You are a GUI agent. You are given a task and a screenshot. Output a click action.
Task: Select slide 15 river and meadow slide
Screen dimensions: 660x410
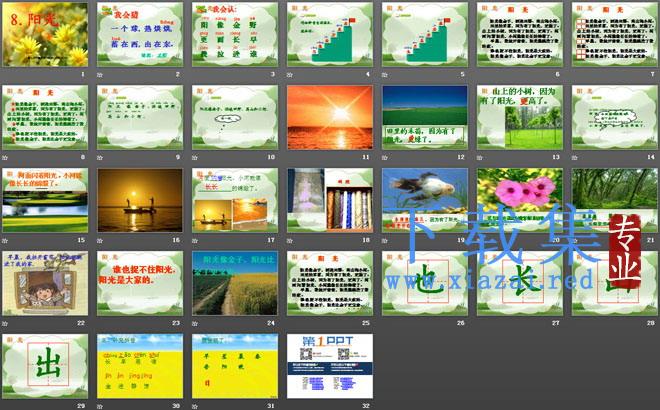pyautogui.click(x=45, y=200)
